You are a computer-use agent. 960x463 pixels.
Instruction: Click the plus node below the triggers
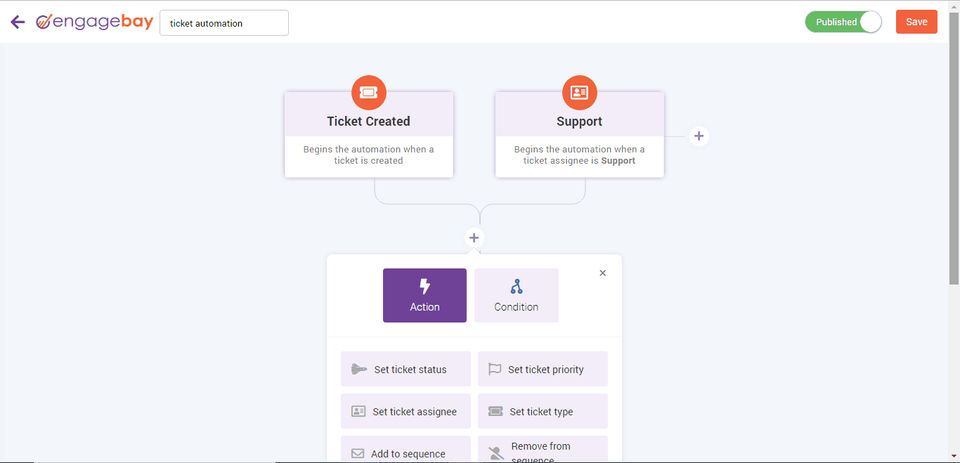(x=474, y=238)
